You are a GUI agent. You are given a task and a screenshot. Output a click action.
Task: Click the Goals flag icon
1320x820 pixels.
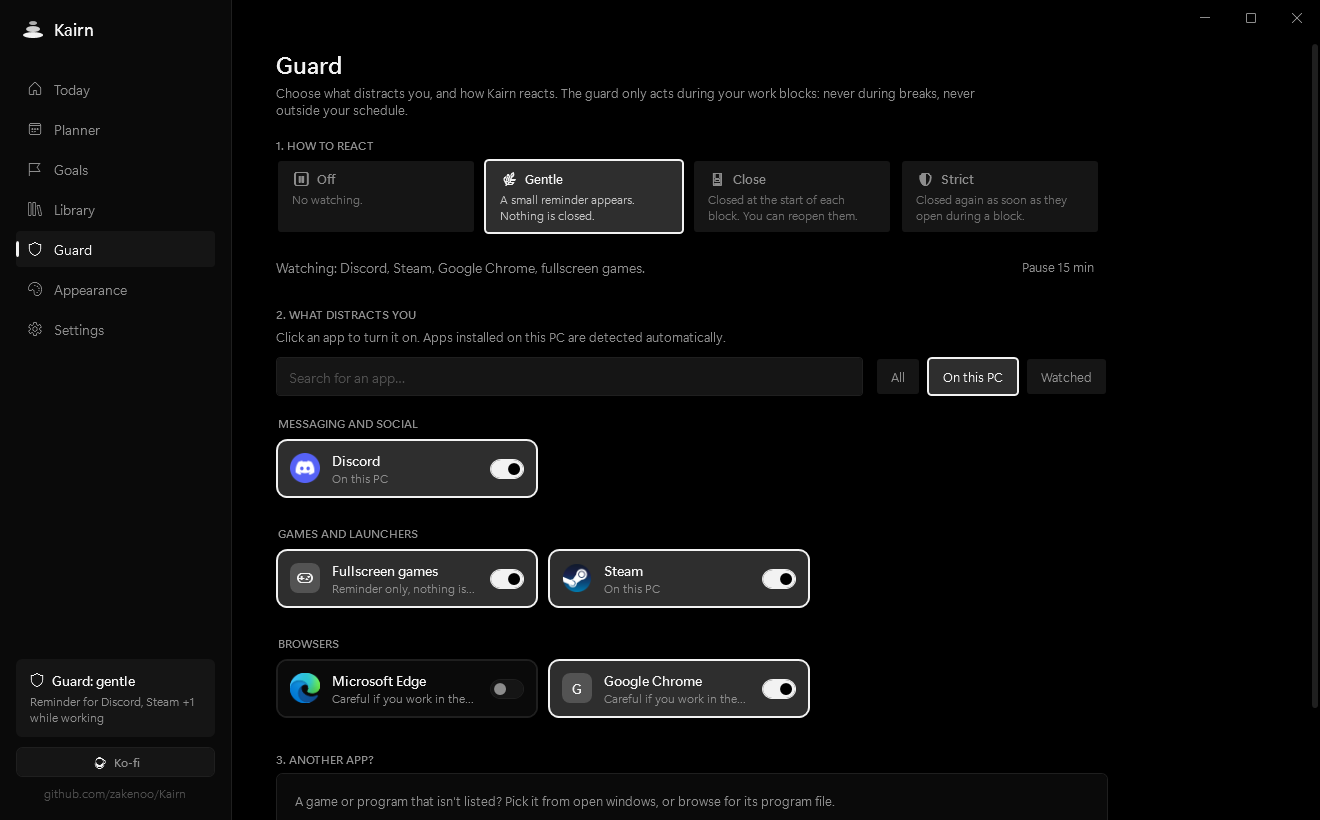click(x=35, y=170)
